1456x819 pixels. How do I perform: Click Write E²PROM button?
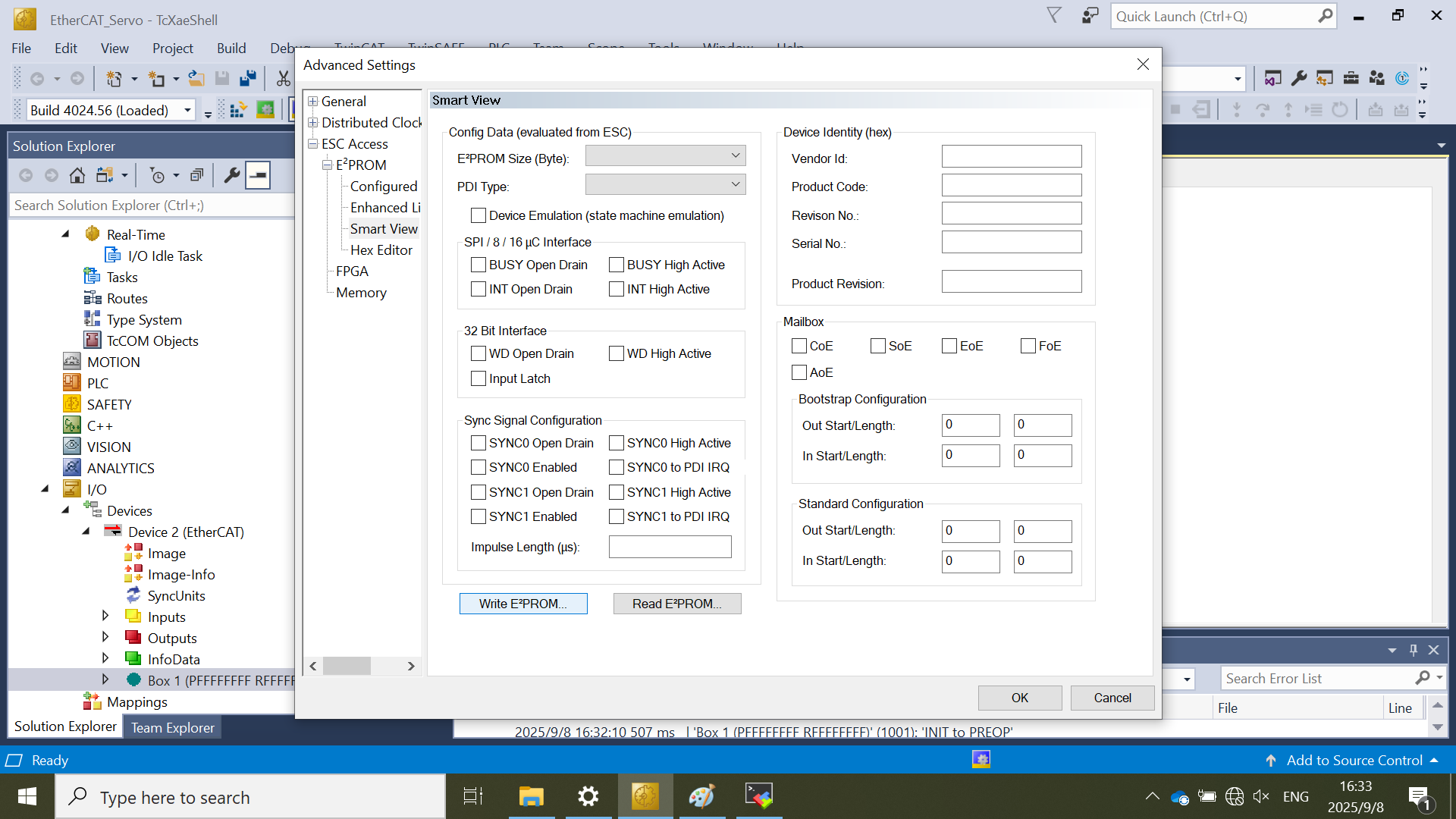(x=523, y=604)
